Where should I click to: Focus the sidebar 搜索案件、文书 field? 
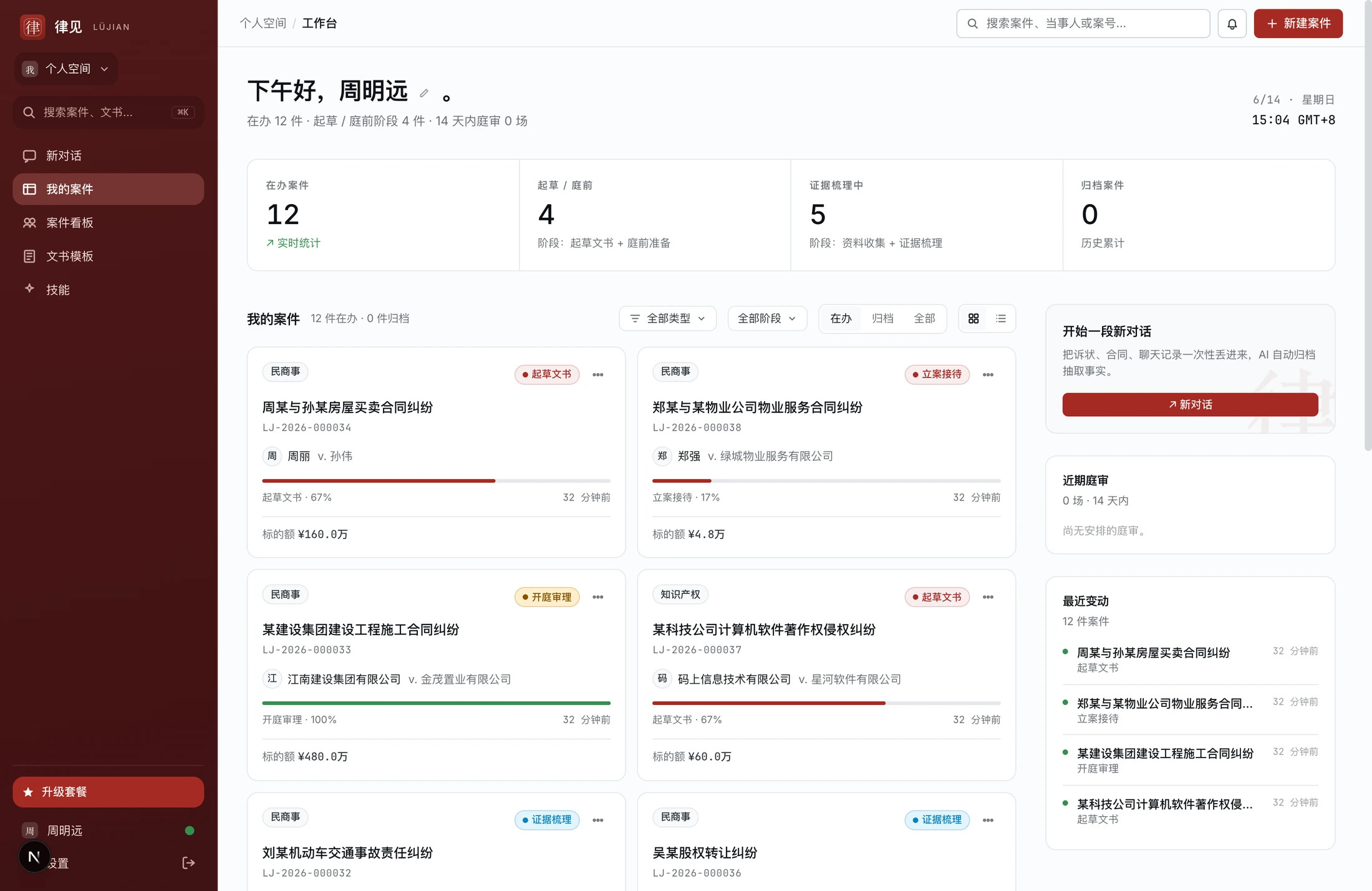108,112
